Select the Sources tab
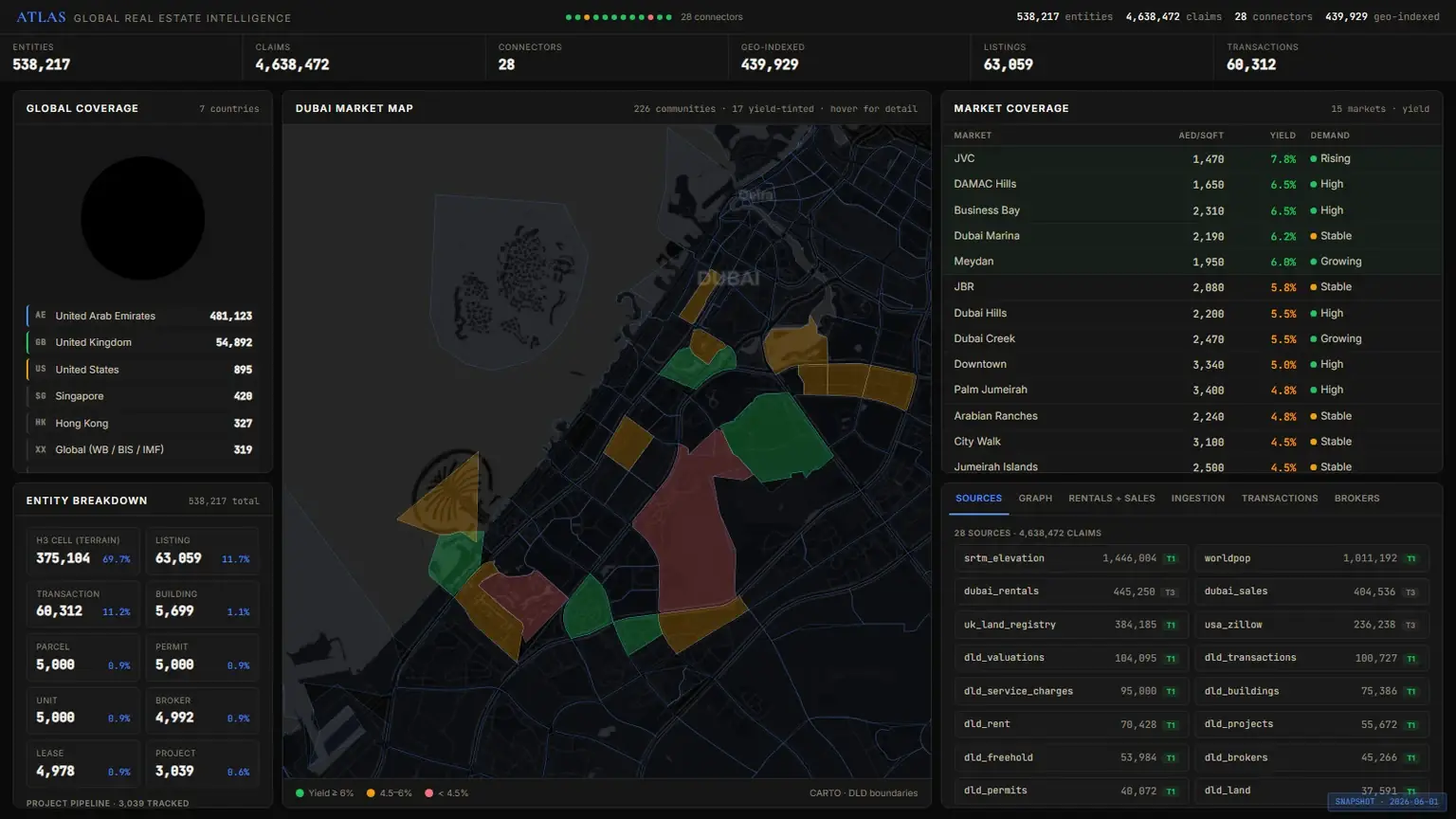 tap(978, 499)
